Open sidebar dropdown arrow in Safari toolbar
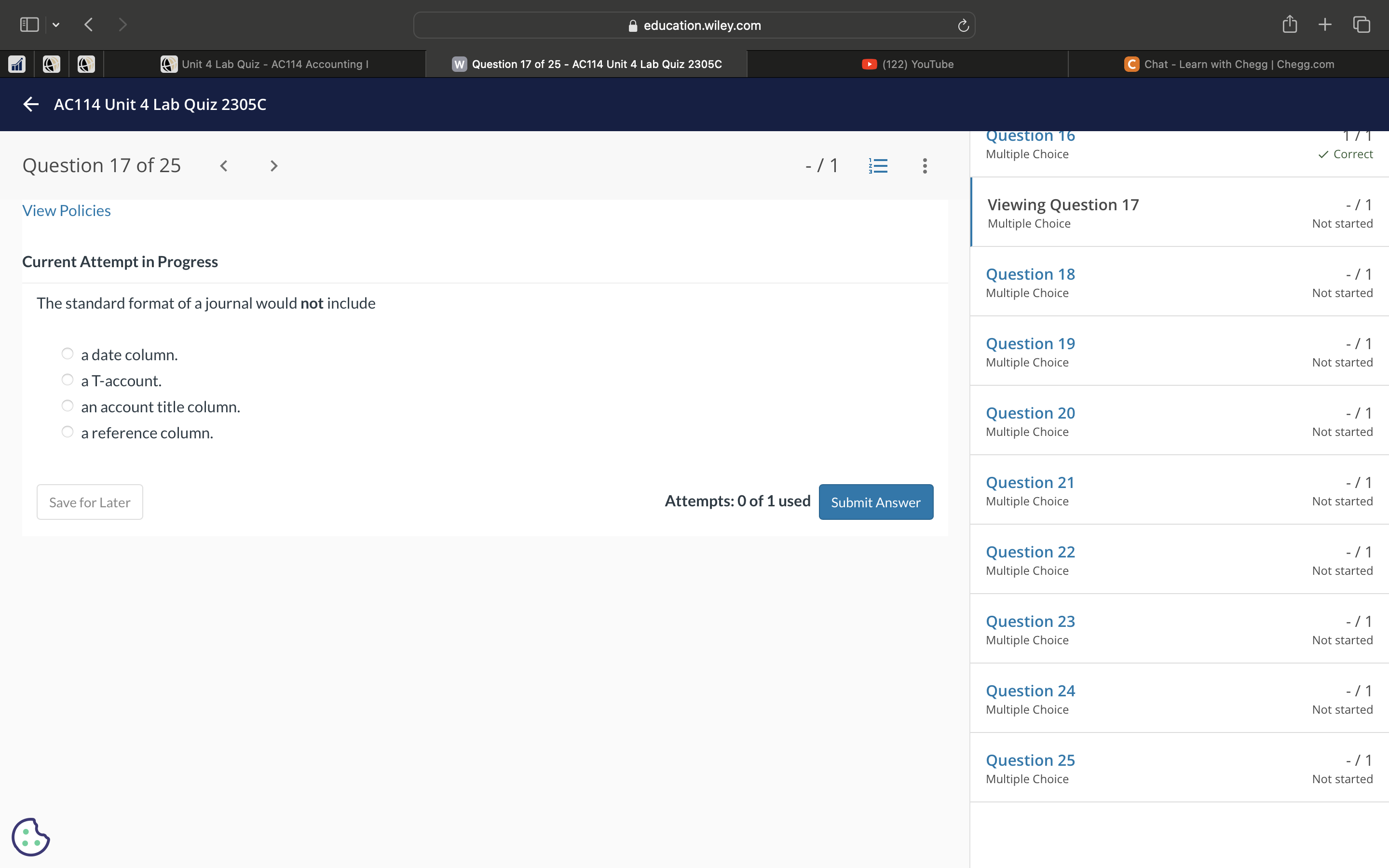Viewport: 1389px width, 868px height. tap(55, 25)
